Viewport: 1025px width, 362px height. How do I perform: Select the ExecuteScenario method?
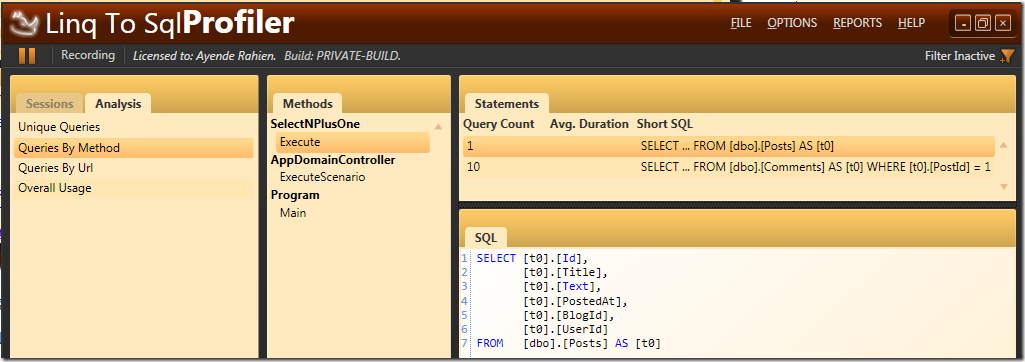pos(322,177)
